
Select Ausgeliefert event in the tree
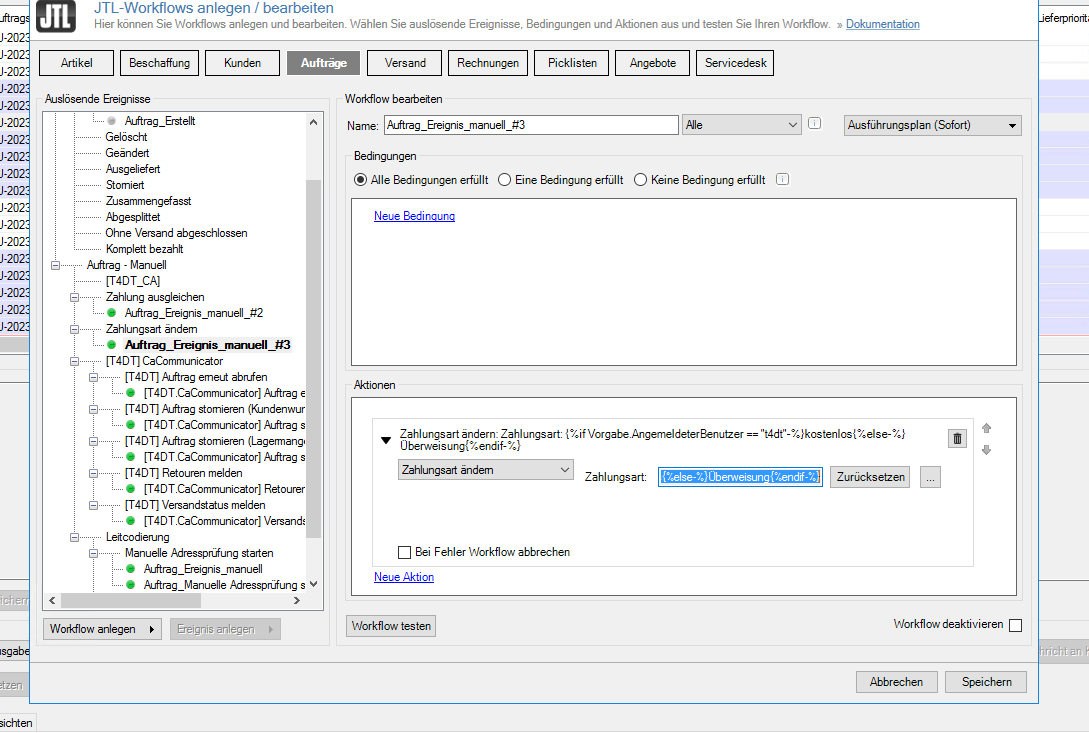coord(133,169)
